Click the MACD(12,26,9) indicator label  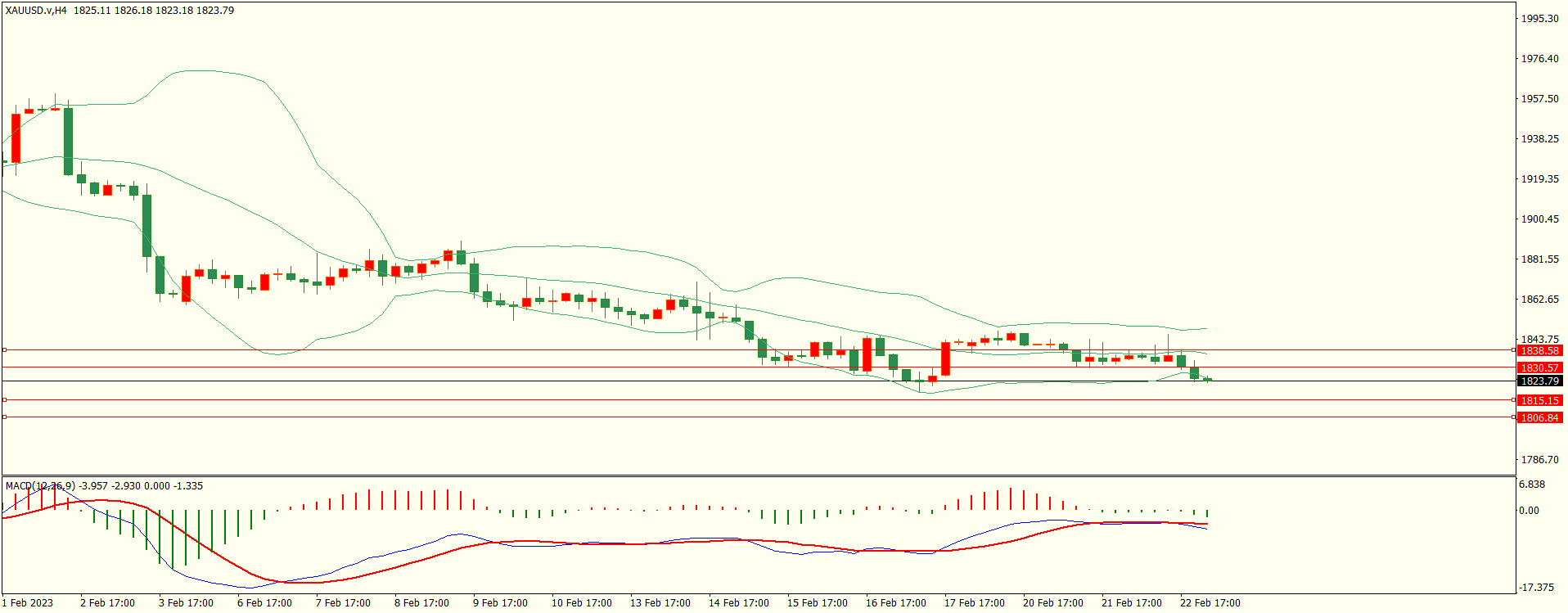click(40, 486)
